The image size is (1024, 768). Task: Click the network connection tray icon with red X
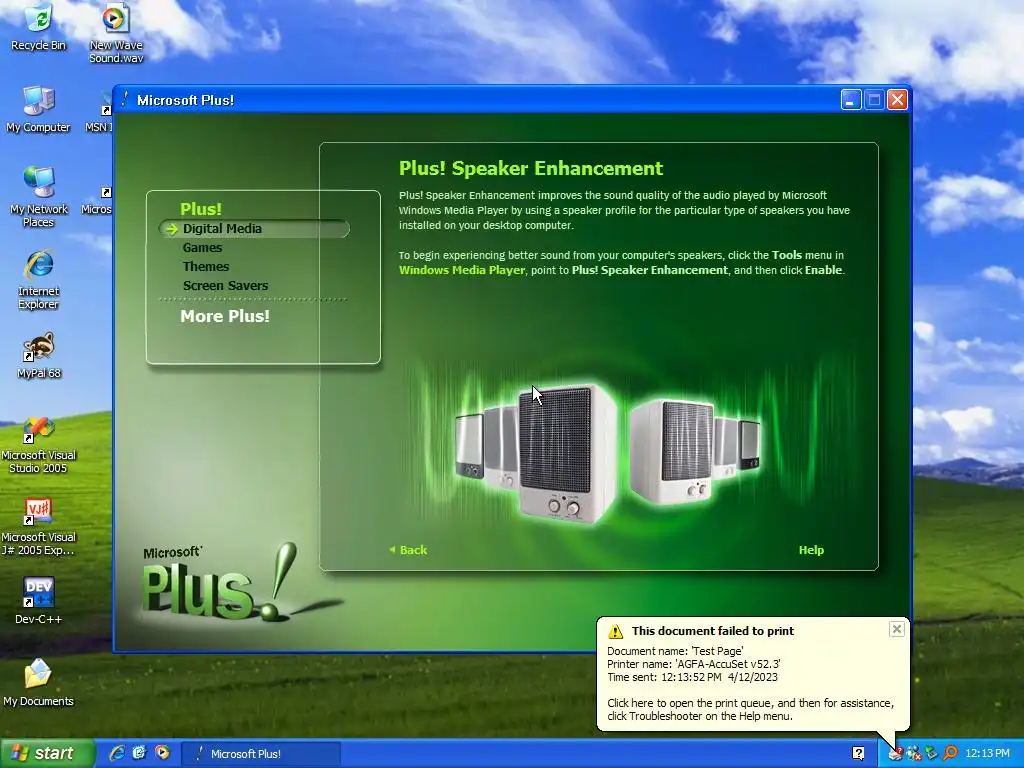tap(914, 754)
